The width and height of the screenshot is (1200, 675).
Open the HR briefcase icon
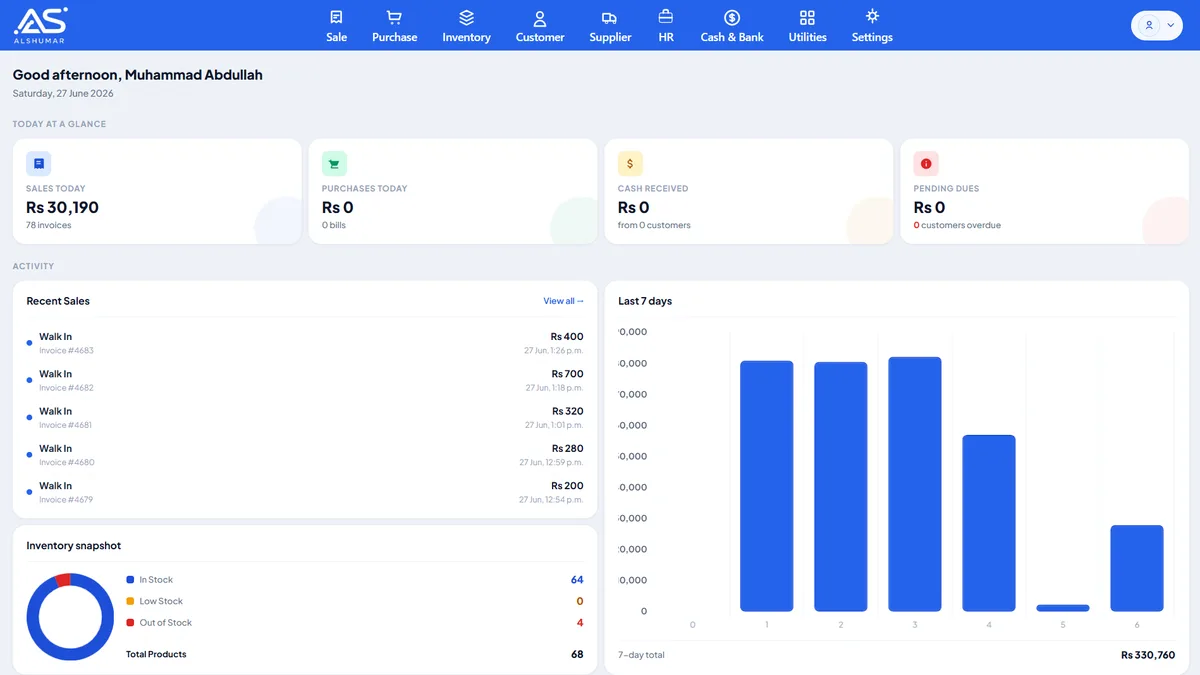click(x=666, y=17)
